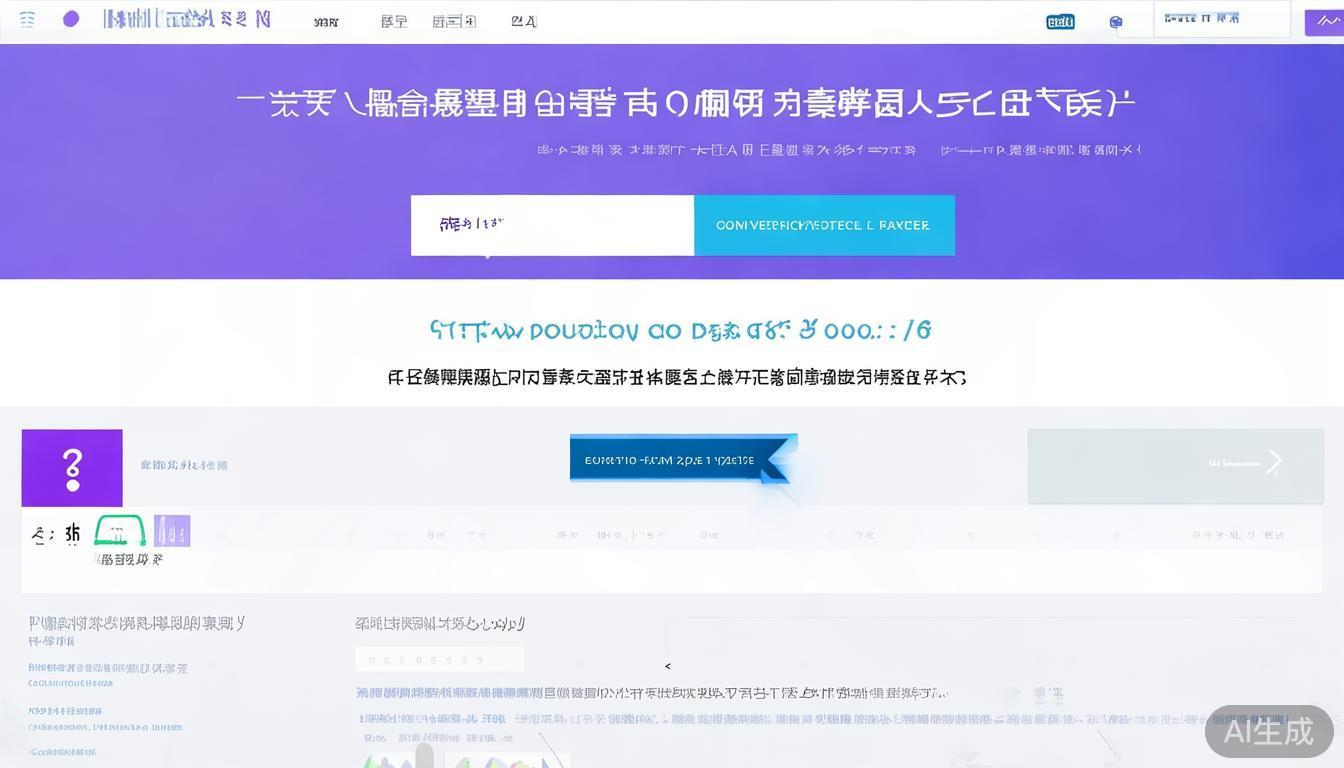Expand the gray card using its right arrow chevron

coord(1275,463)
